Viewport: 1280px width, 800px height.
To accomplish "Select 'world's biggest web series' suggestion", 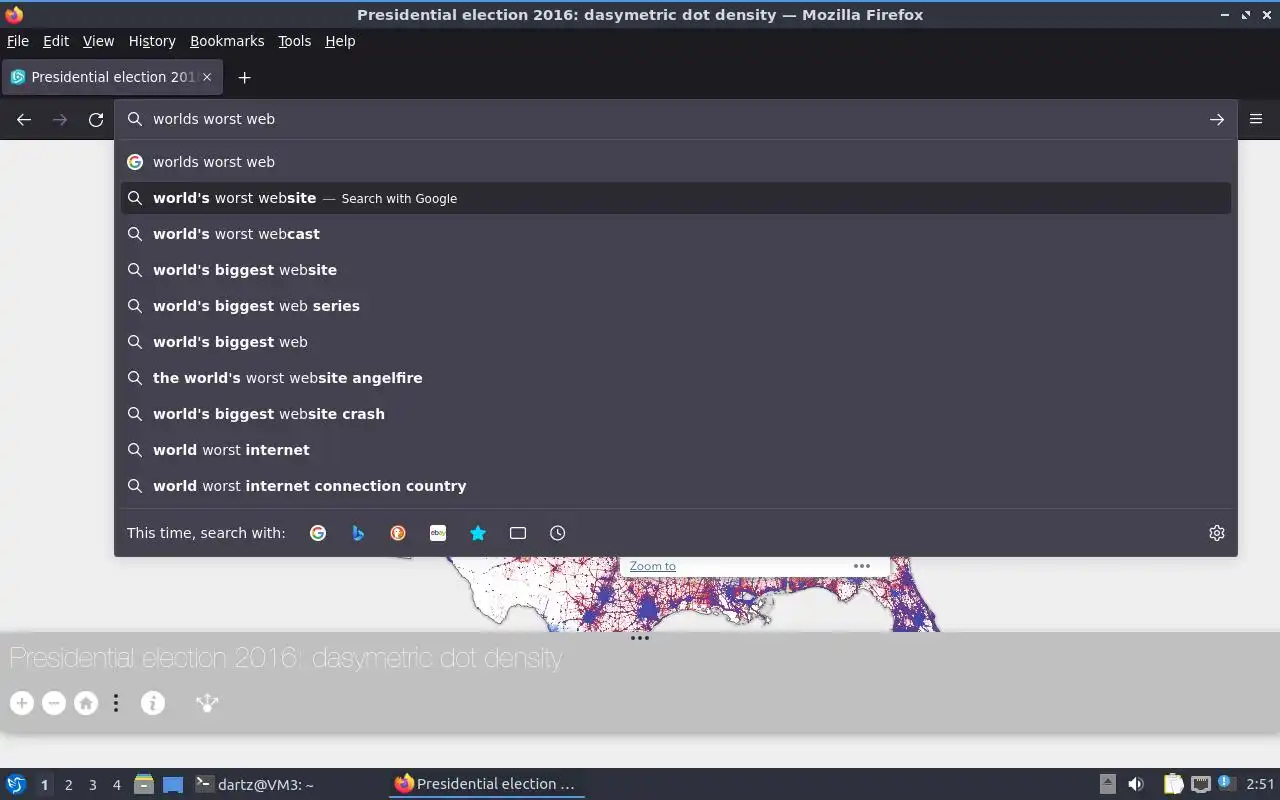I will pyautogui.click(x=676, y=306).
